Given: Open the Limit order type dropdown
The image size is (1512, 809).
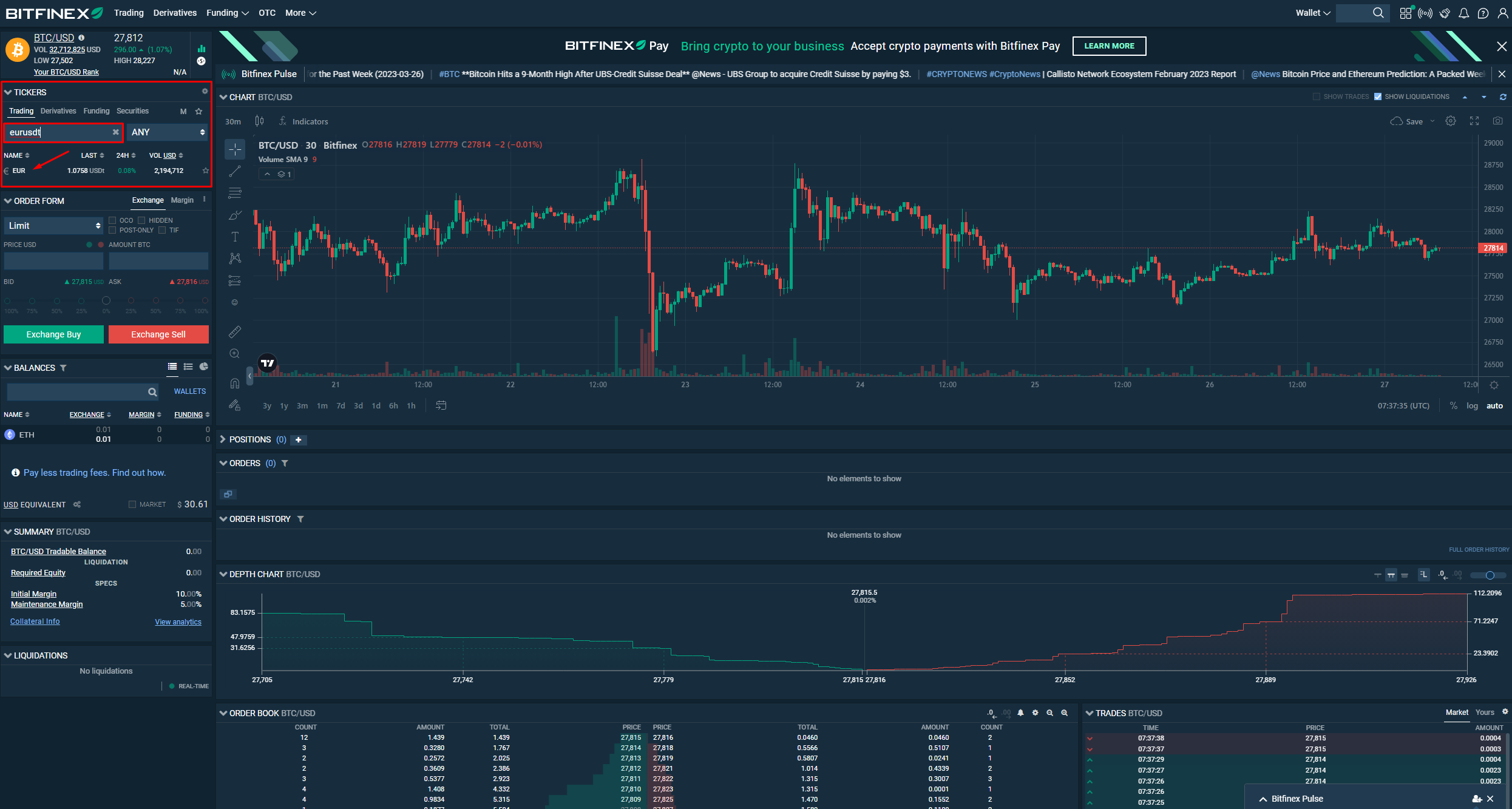Looking at the screenshot, I should point(53,225).
